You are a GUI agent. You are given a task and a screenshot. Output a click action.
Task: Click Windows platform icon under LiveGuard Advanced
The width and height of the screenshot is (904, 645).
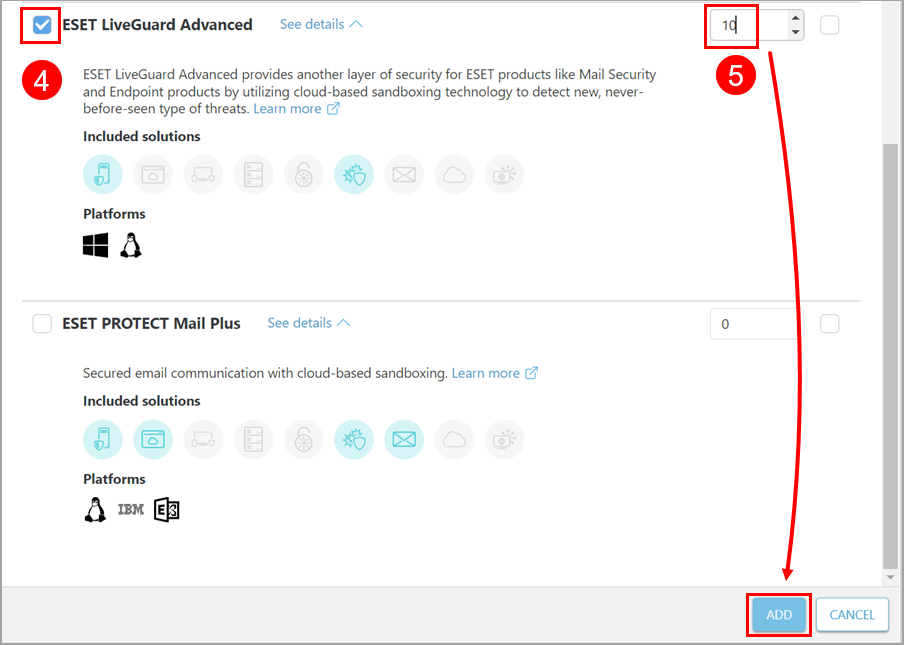[95, 246]
